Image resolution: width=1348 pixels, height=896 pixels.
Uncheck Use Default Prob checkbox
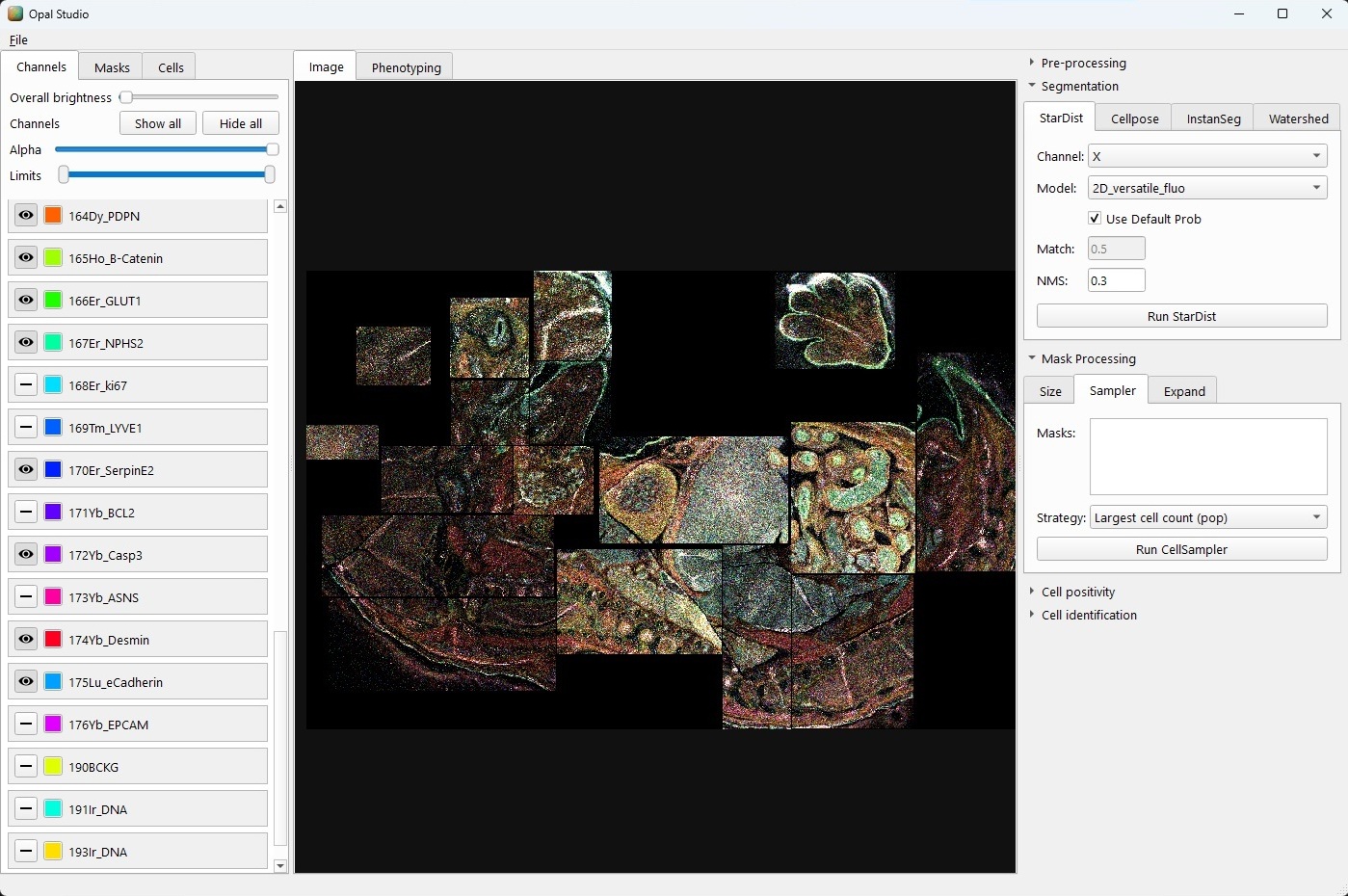click(1095, 219)
